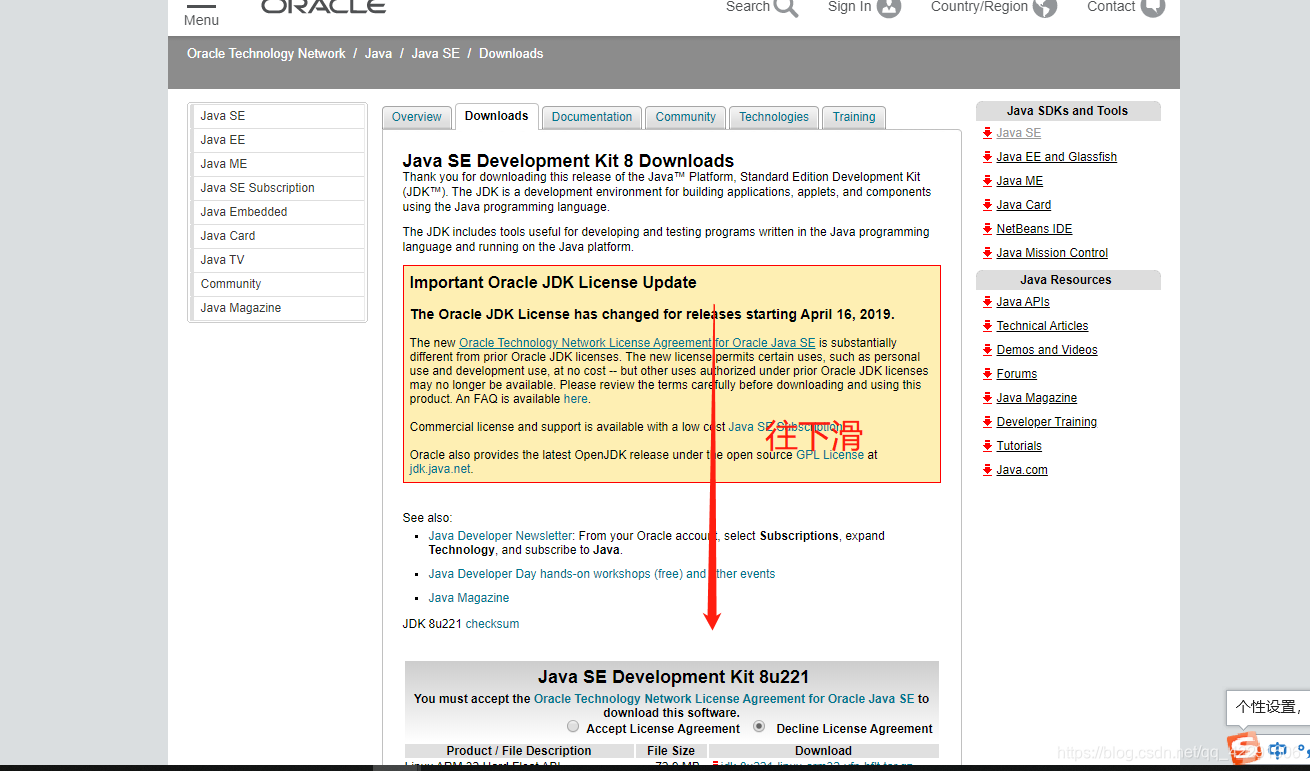This screenshot has height=771, width=1310.
Task: Open the GPL License link
Action: 830,455
